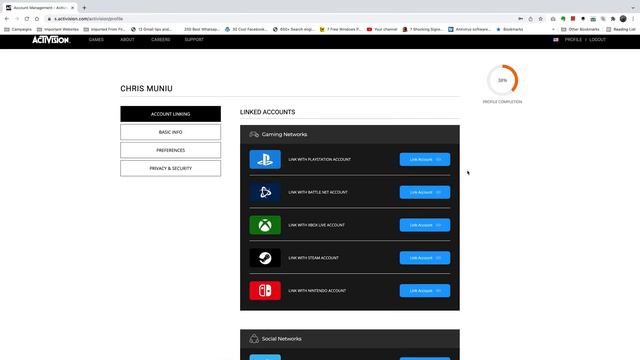Open the Bookmarks star bookmark

click(x=509, y=29)
